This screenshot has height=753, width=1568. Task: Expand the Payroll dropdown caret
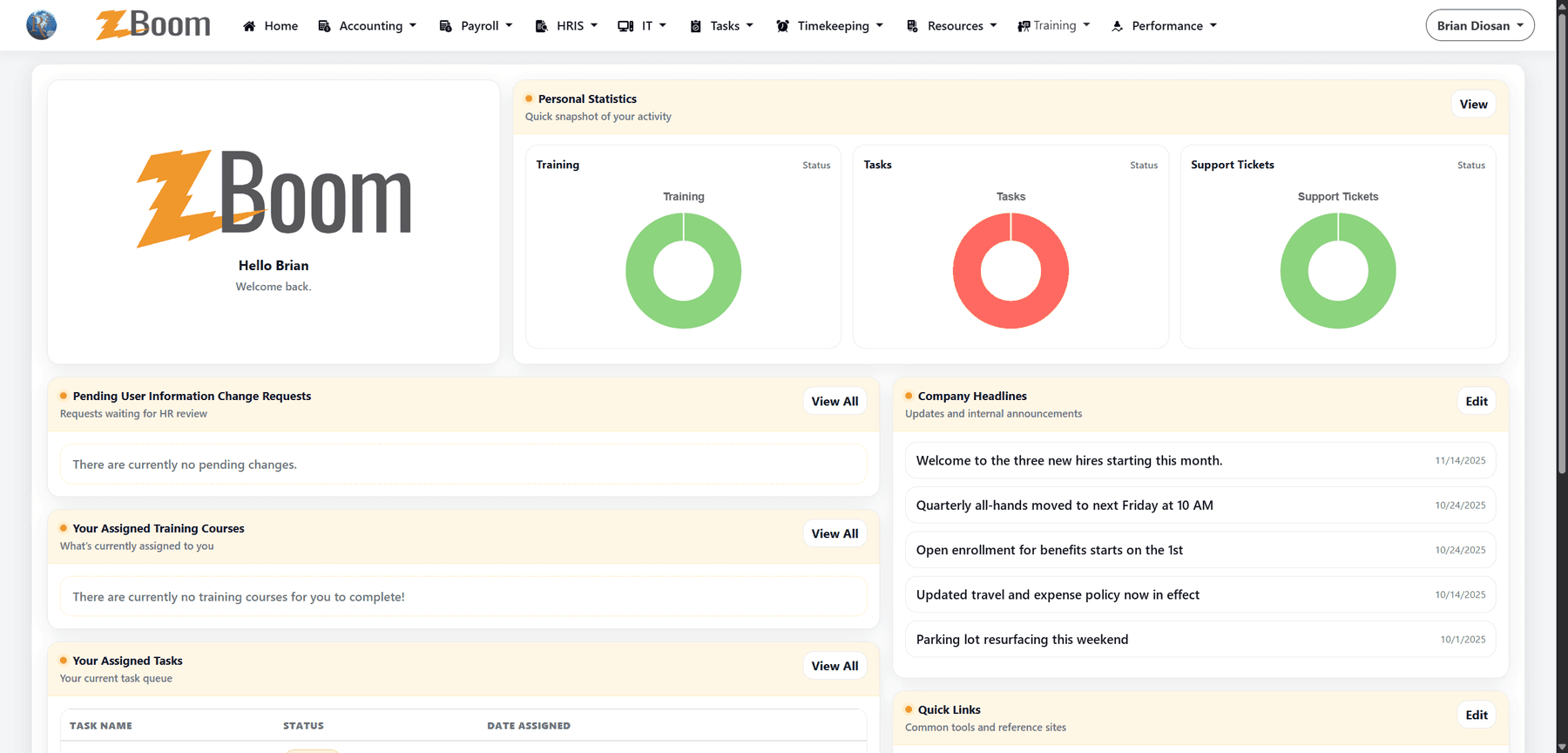coord(509,25)
